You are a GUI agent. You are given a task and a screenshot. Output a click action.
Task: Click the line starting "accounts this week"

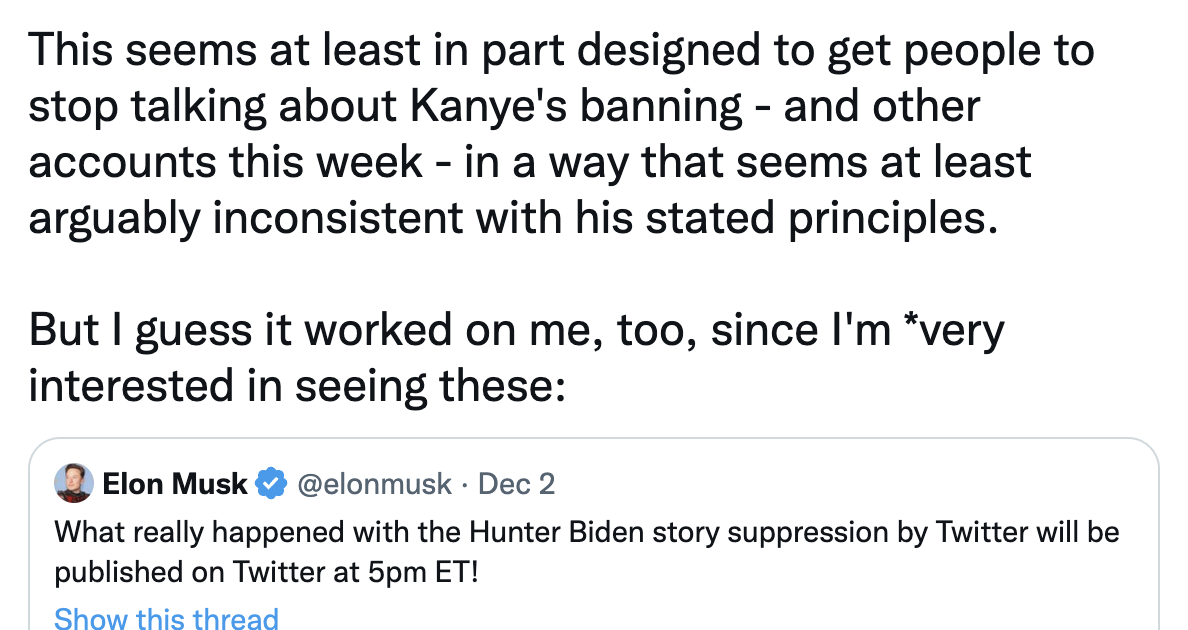coord(529,162)
